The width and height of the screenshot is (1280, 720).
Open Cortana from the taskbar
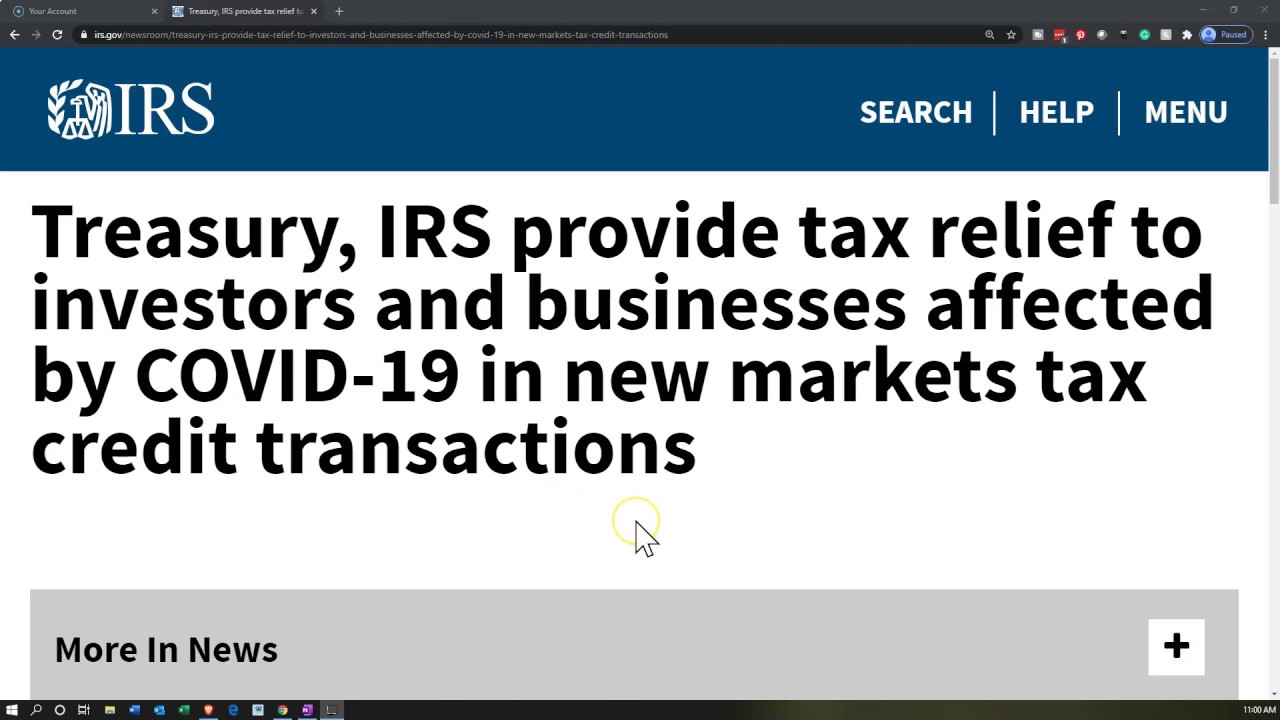(x=60, y=710)
